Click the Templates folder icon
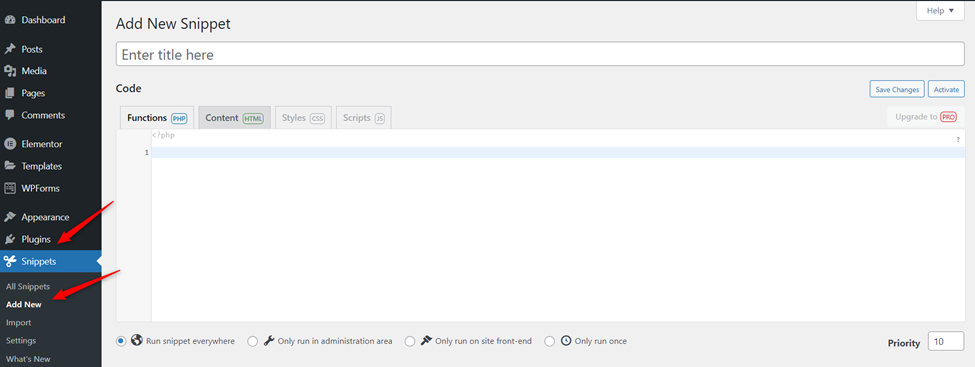 coord(10,166)
